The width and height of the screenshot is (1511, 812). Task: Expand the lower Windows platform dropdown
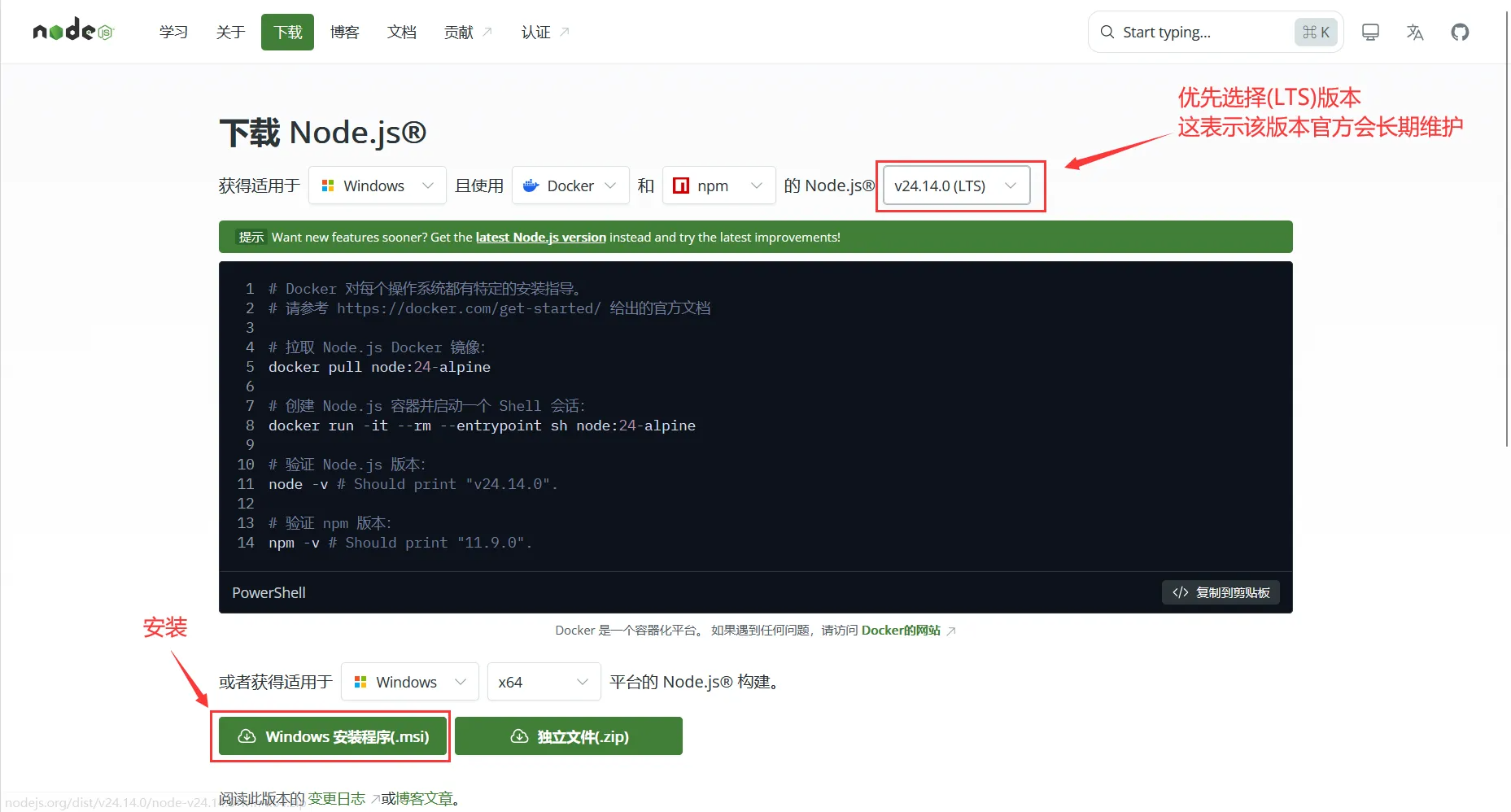pyautogui.click(x=409, y=682)
